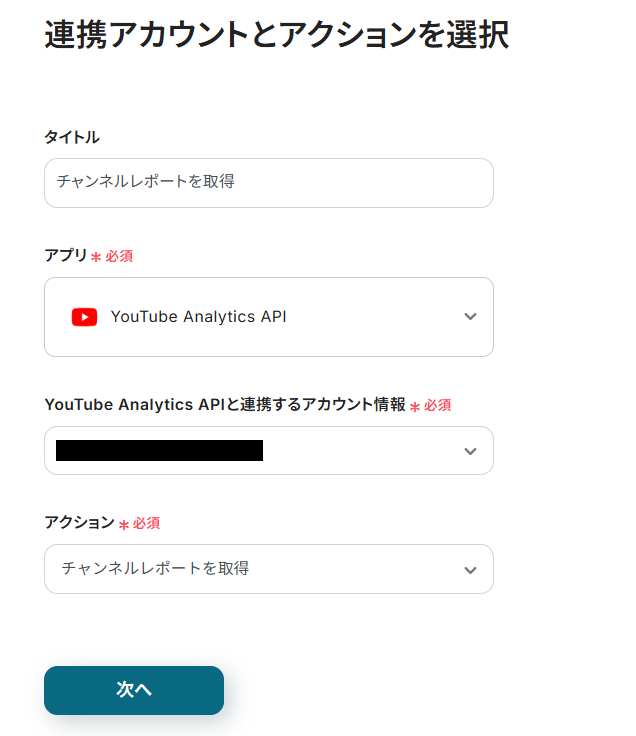Click the 連携アカウントとアクションを選択 page heading
The height and width of the screenshot is (736, 636).
point(277,36)
